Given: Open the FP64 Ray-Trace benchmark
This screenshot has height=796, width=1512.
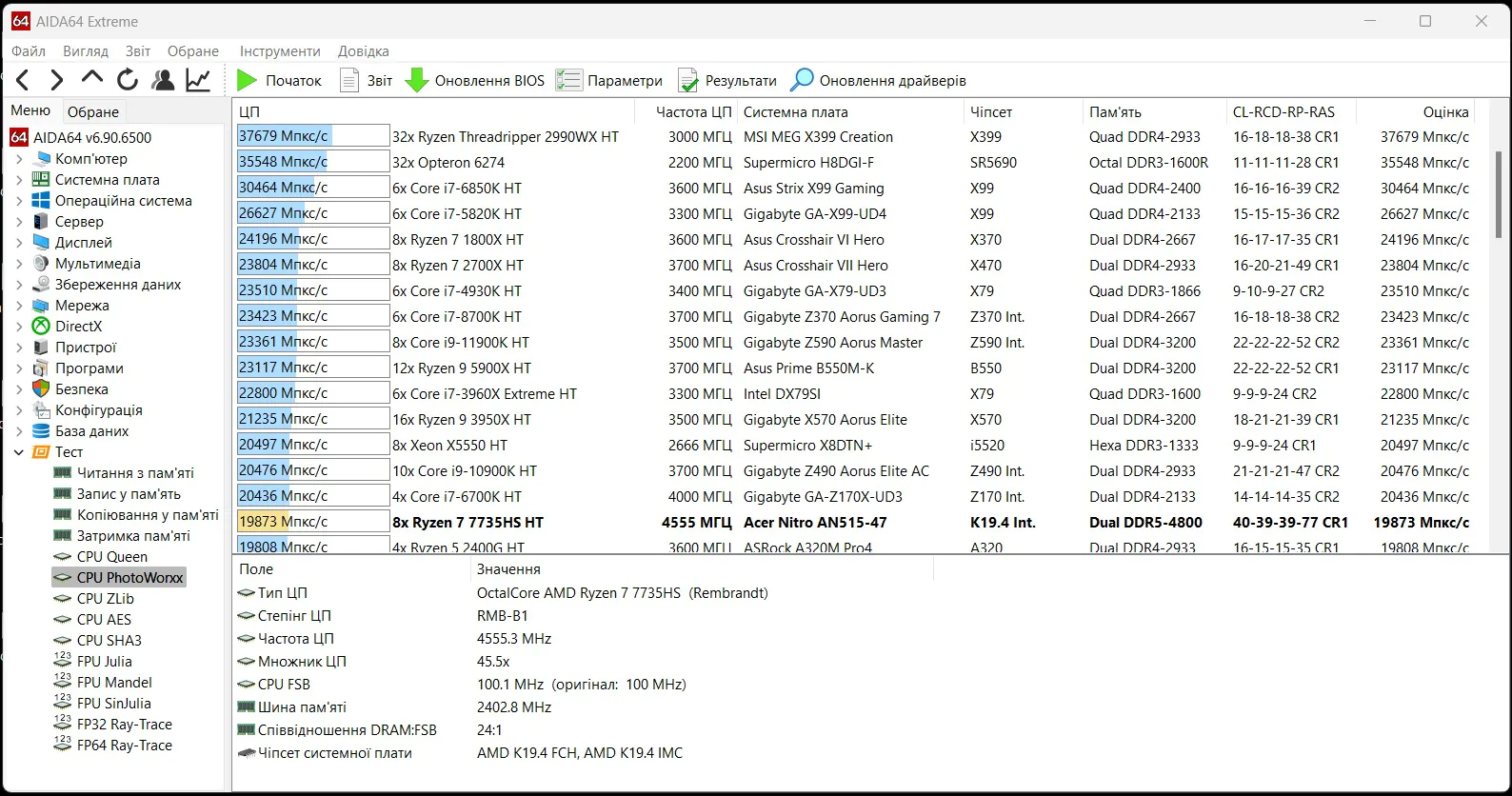Looking at the screenshot, I should (113, 746).
